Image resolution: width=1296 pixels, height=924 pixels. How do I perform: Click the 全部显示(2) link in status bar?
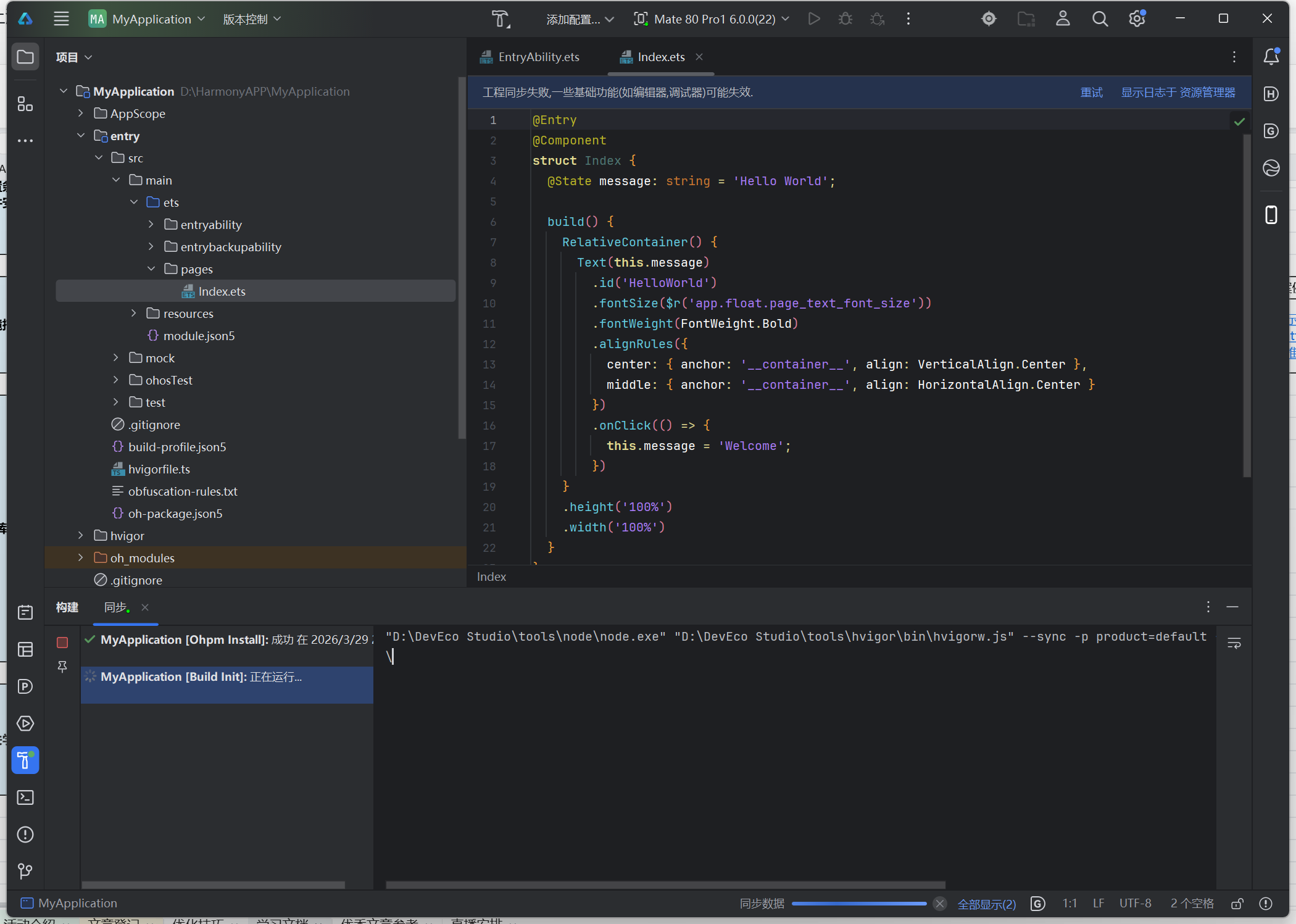pos(986,904)
